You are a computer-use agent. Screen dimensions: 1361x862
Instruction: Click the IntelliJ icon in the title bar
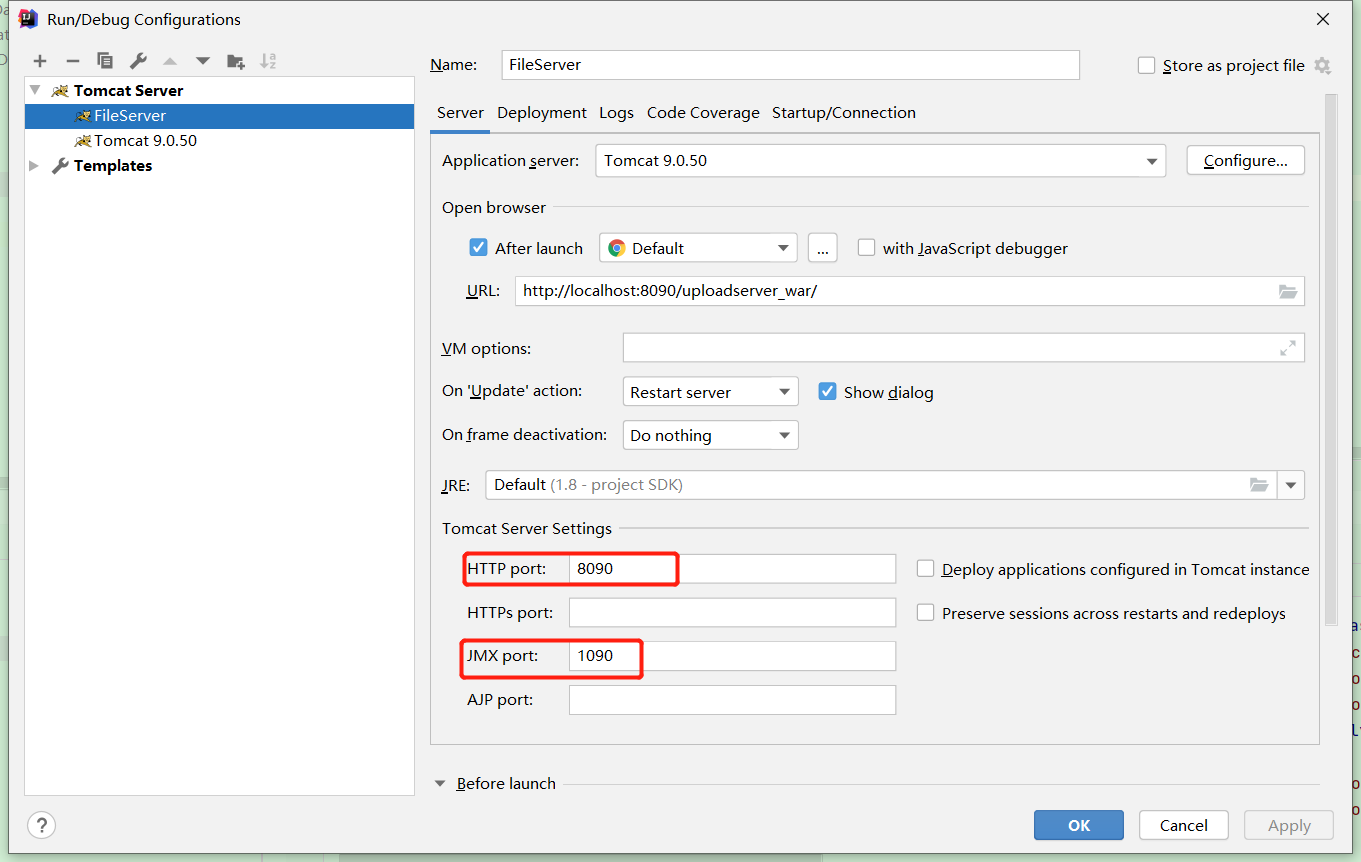pyautogui.click(x=28, y=19)
